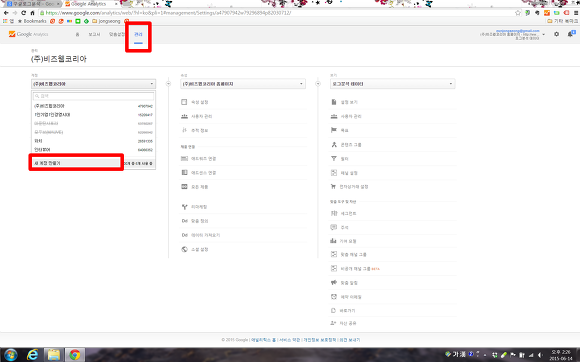
Task: Open remarketing fork icon item
Action: (x=195, y=207)
